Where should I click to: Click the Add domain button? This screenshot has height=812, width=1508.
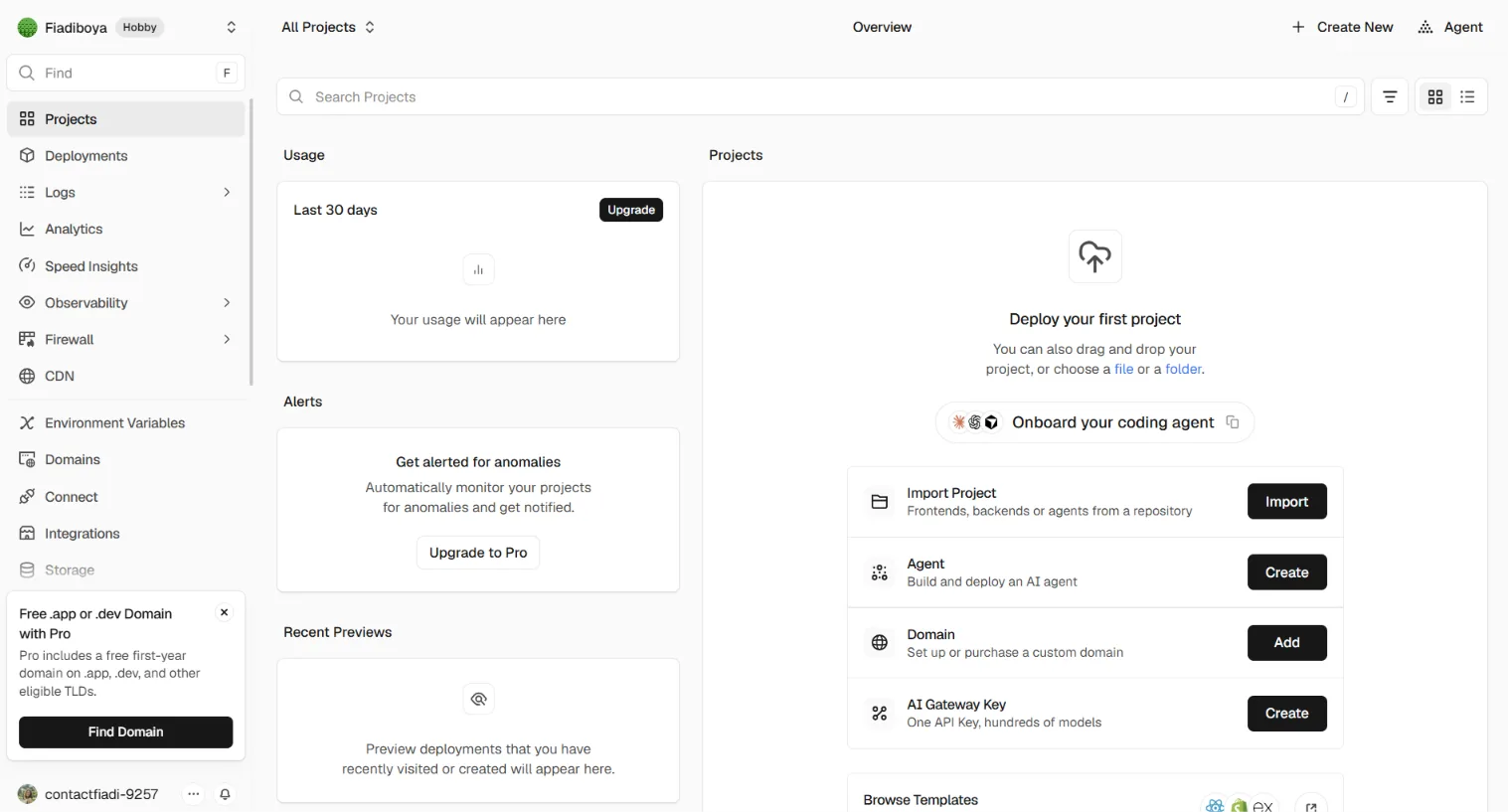click(x=1287, y=644)
